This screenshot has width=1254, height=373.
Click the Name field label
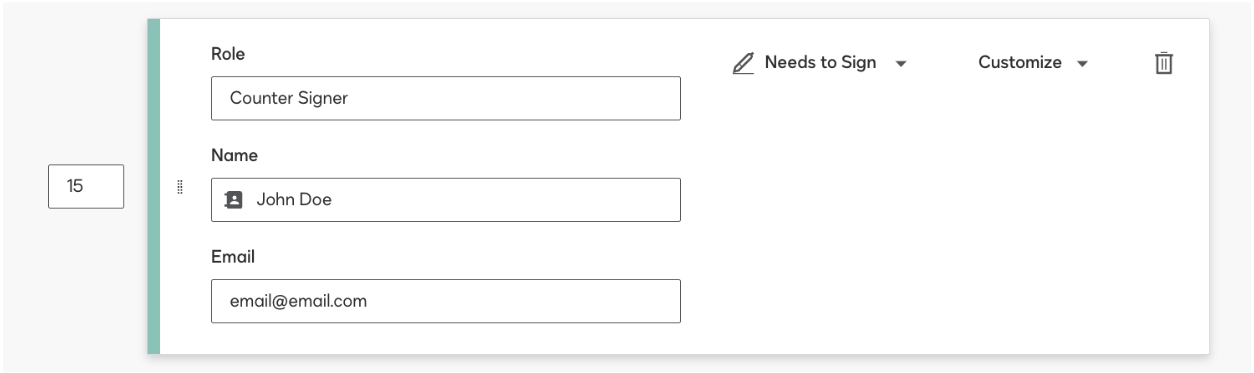232,156
